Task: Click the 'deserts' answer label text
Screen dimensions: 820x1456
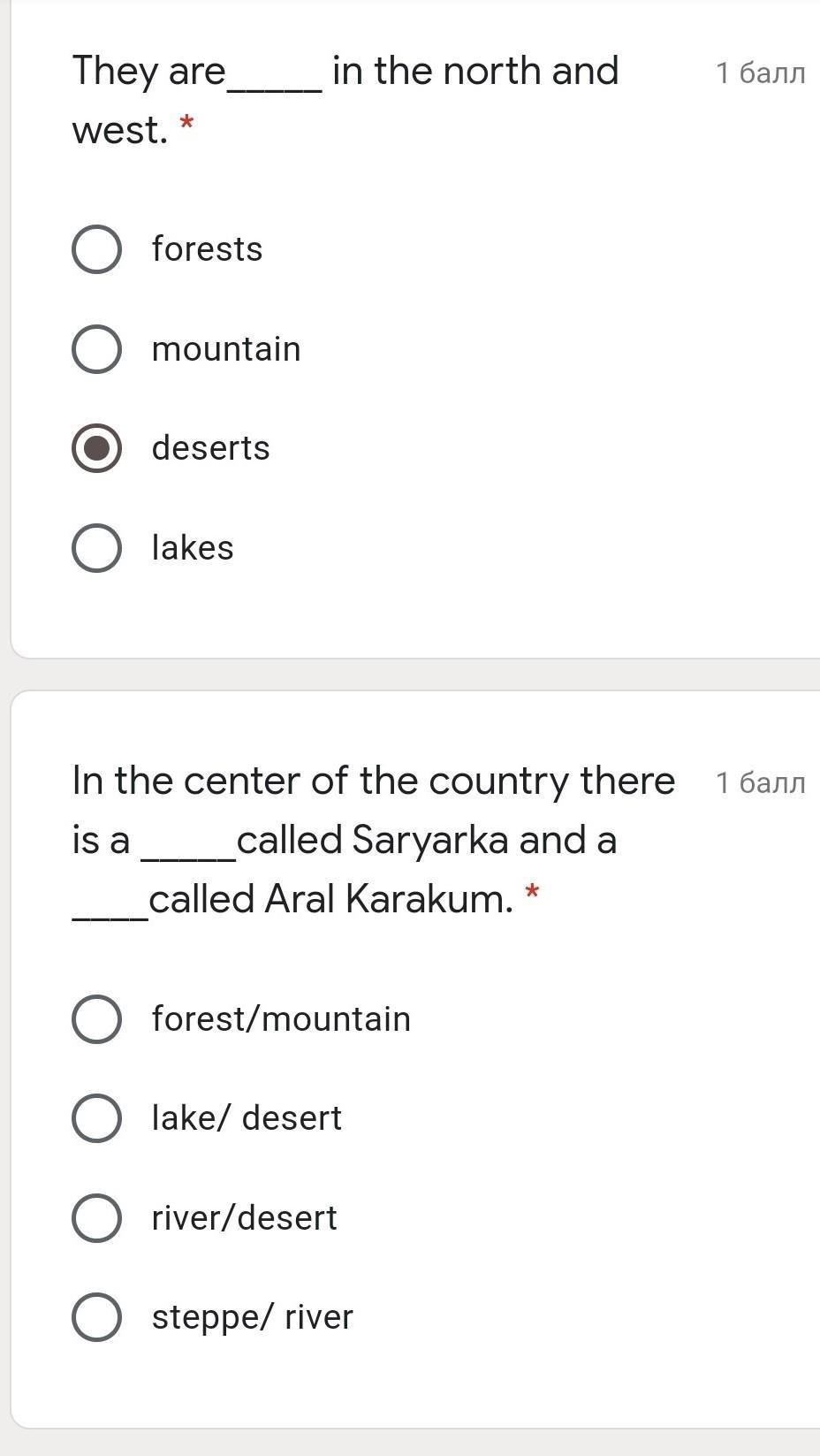Action: [x=210, y=448]
